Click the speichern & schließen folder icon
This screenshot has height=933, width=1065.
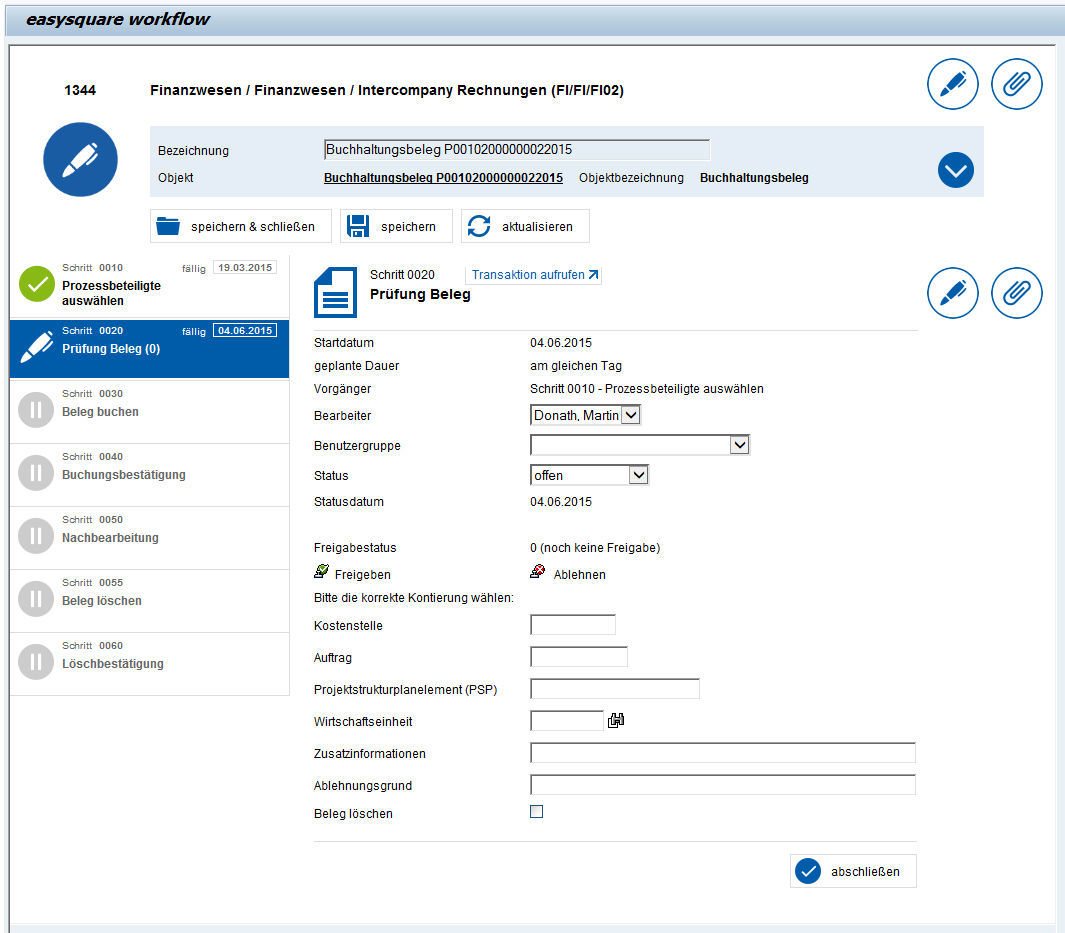click(167, 226)
